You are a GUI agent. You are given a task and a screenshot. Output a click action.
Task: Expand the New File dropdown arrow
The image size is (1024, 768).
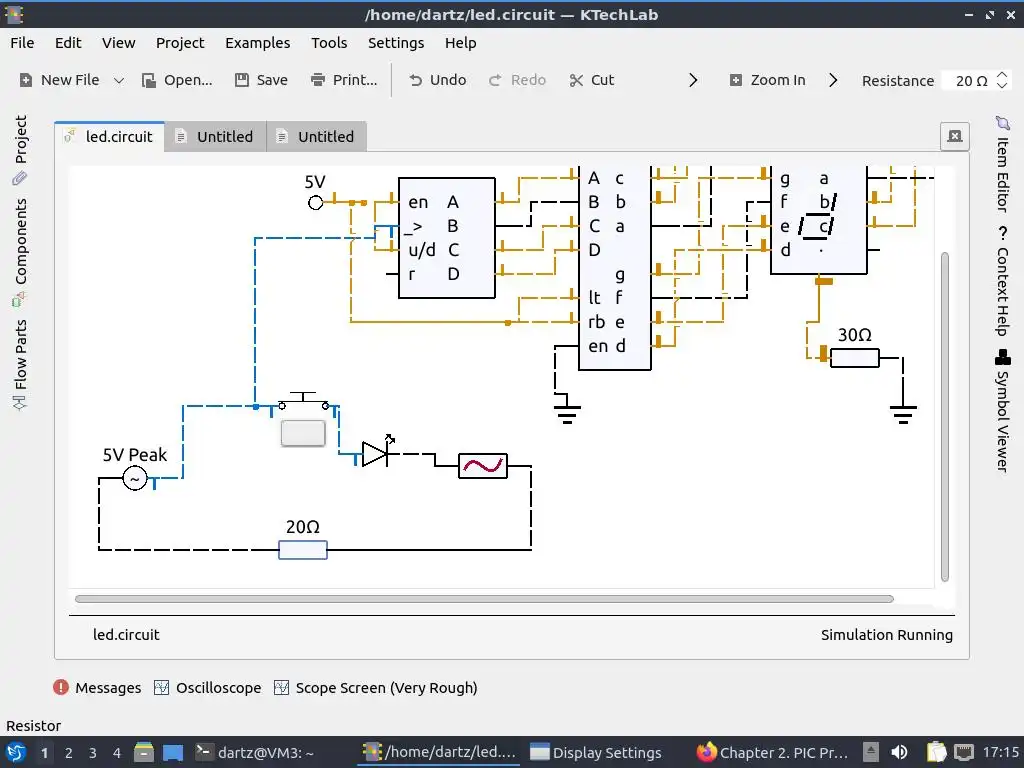119,80
